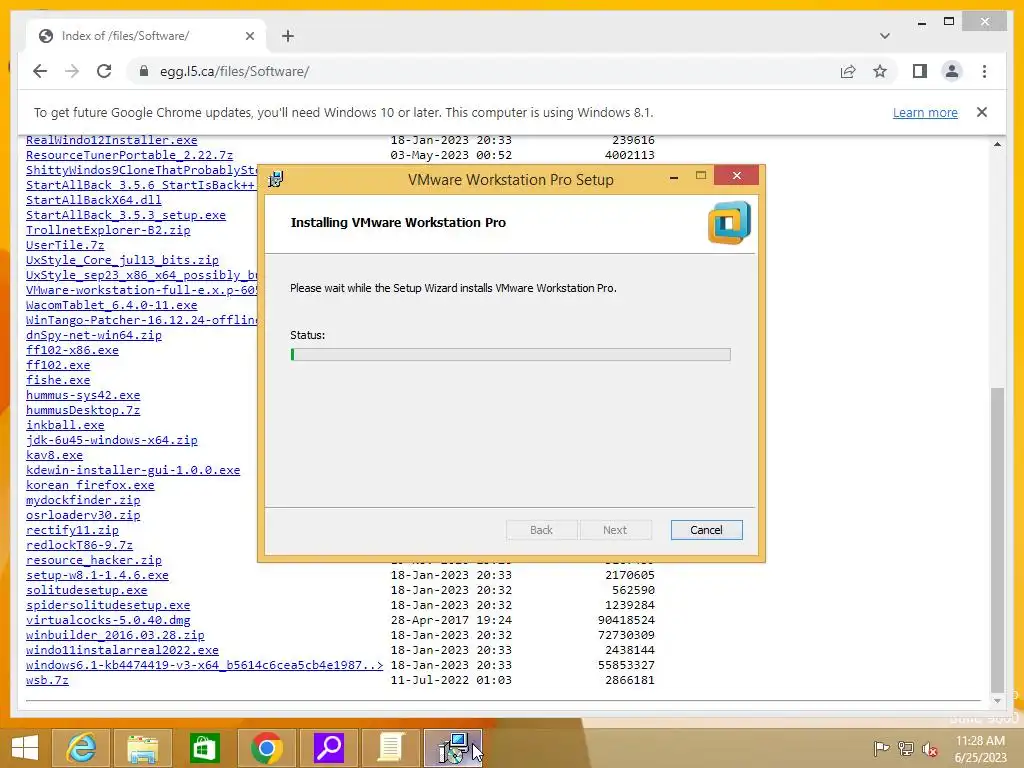Click the installer setup taskbar icon

[x=453, y=748]
